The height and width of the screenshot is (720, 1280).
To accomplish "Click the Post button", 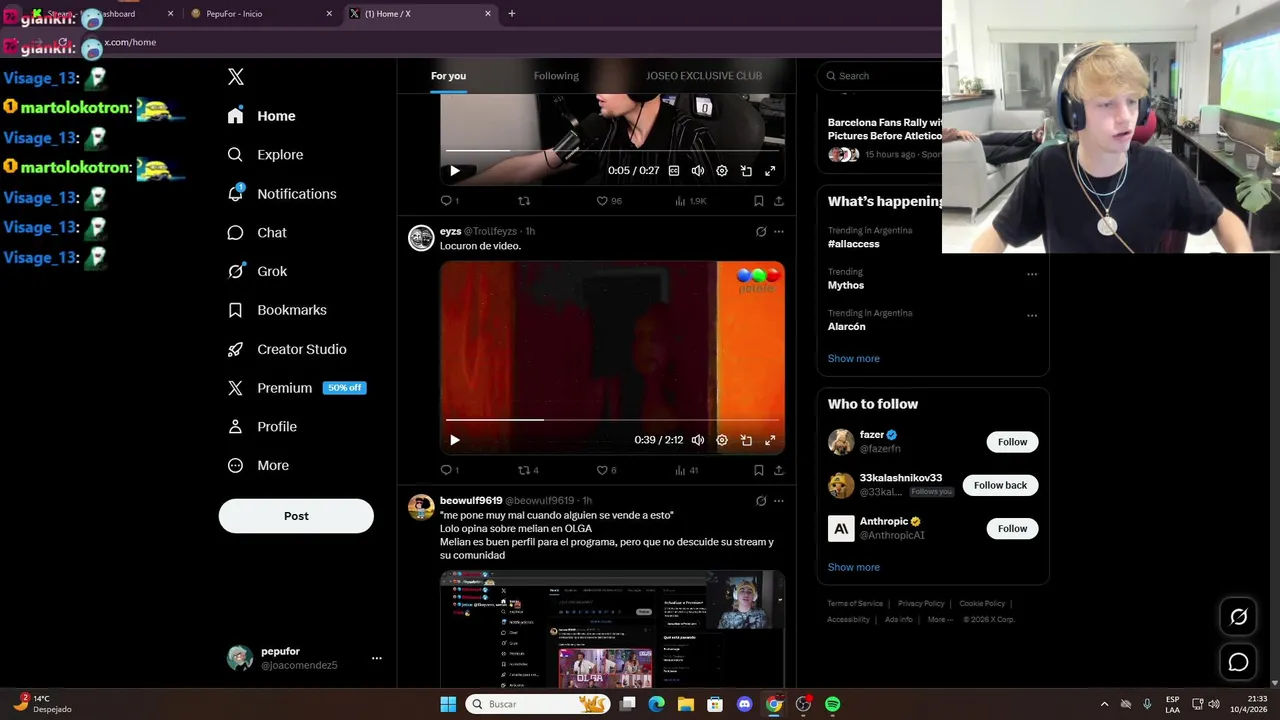I will (296, 516).
